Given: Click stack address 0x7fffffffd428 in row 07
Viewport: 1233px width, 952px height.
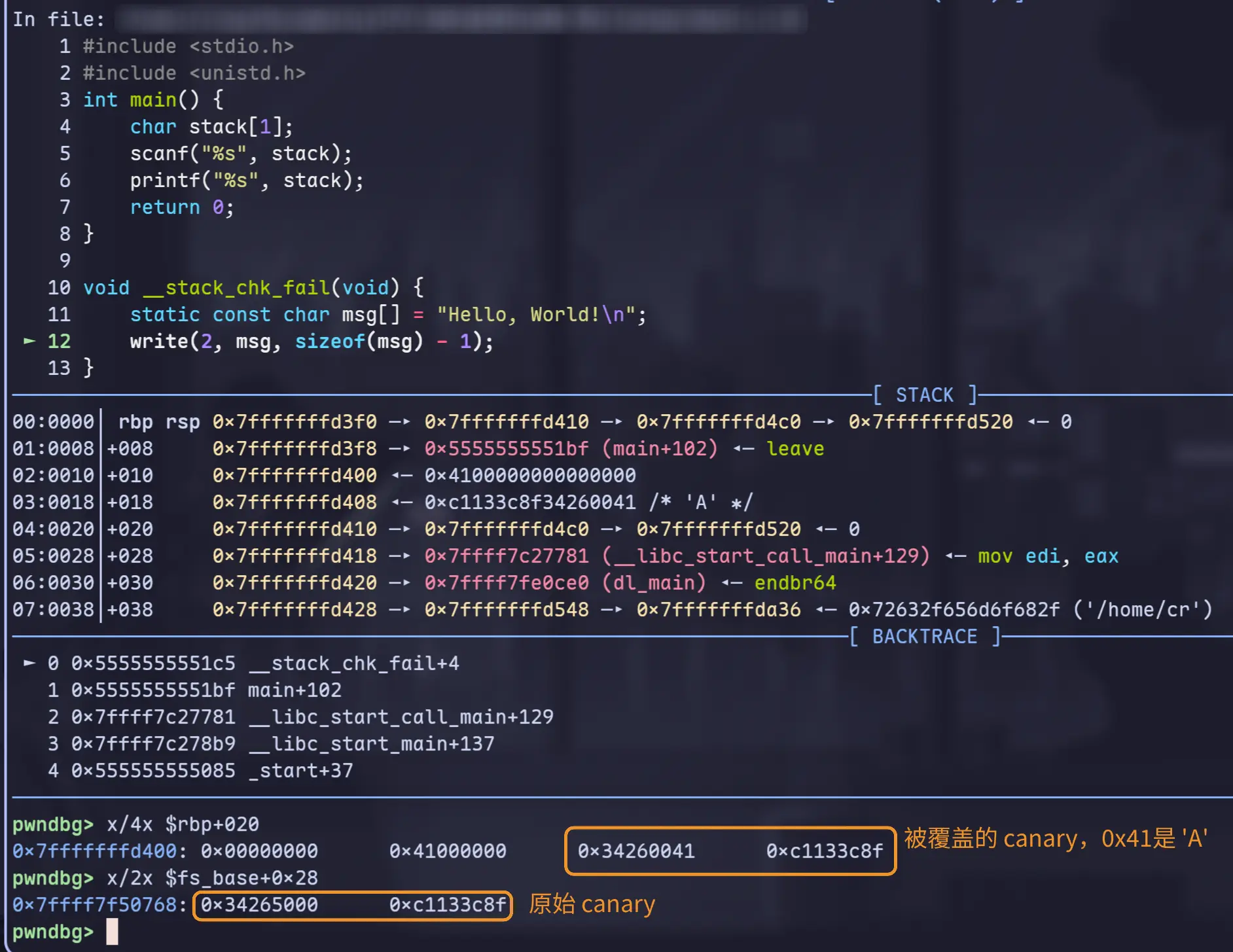Looking at the screenshot, I should coord(295,610).
